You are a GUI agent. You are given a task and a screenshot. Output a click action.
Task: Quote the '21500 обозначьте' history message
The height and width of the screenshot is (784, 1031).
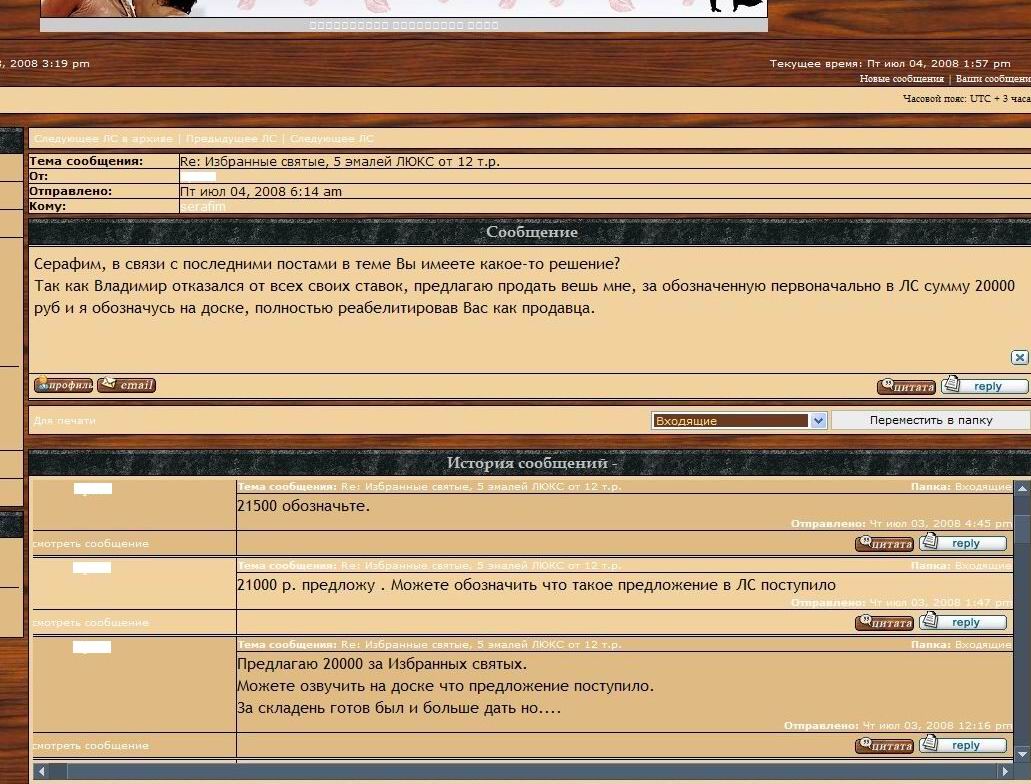884,544
